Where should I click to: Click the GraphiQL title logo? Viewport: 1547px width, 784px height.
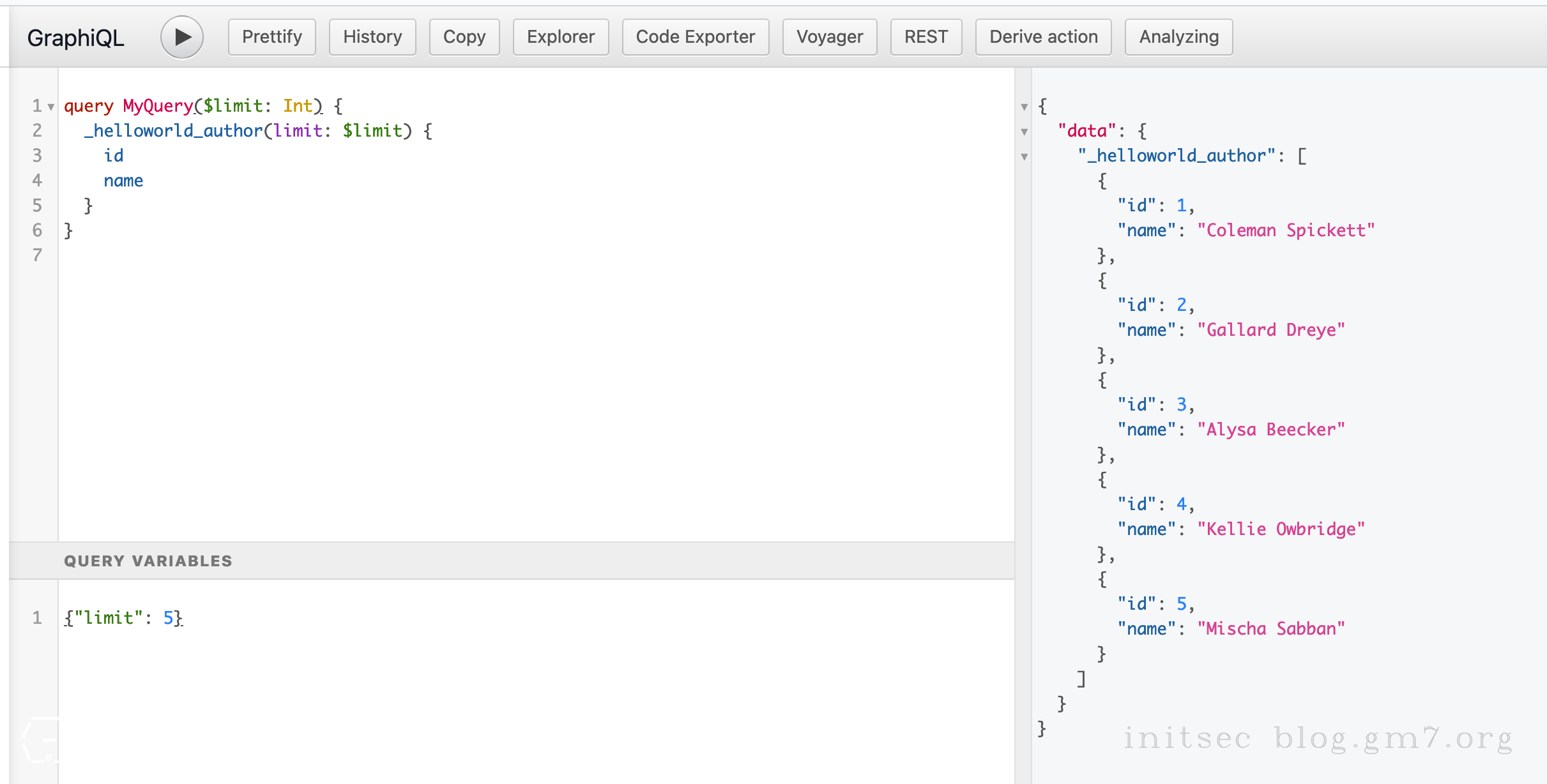(75, 38)
